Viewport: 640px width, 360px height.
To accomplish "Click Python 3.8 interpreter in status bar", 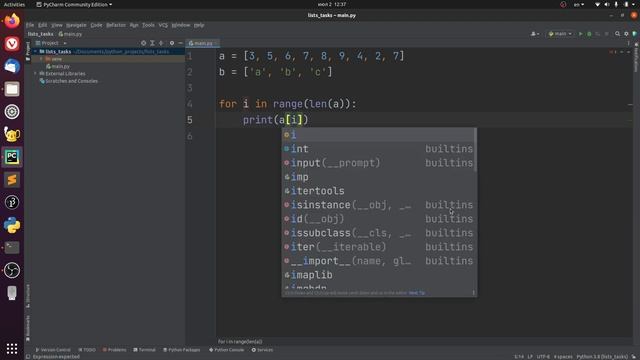I will (602, 357).
